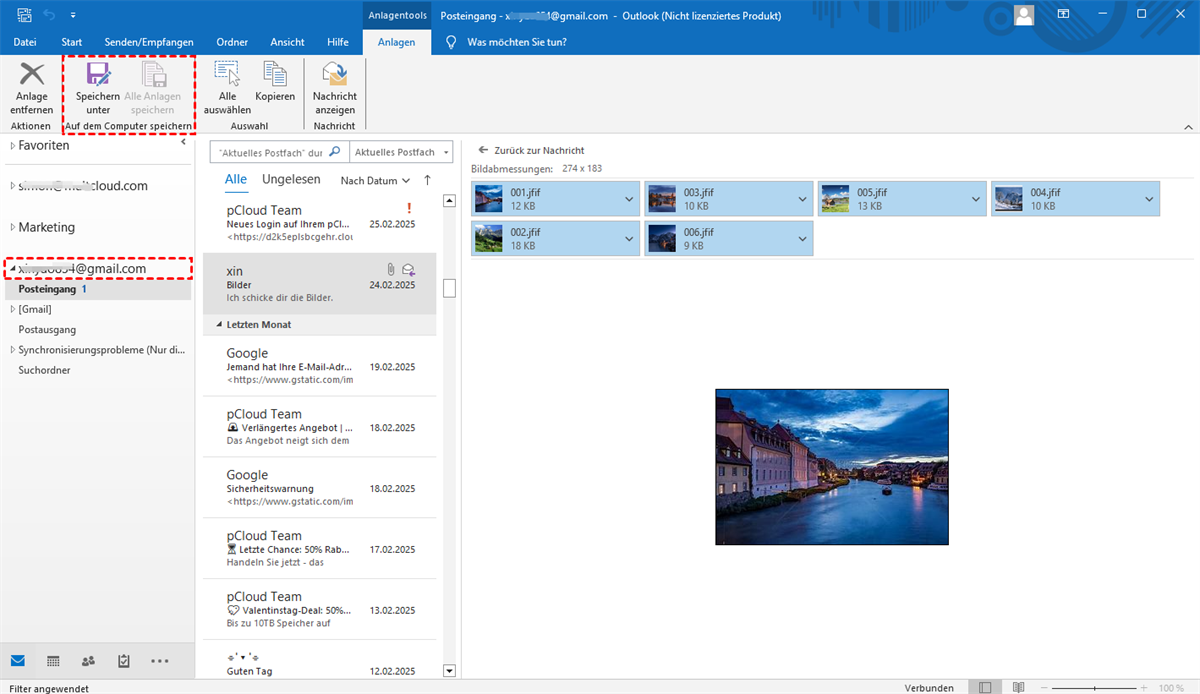Image resolution: width=1200 pixels, height=694 pixels.
Task: Open the Senden/Empfangen ribbon tab
Action: (x=149, y=42)
